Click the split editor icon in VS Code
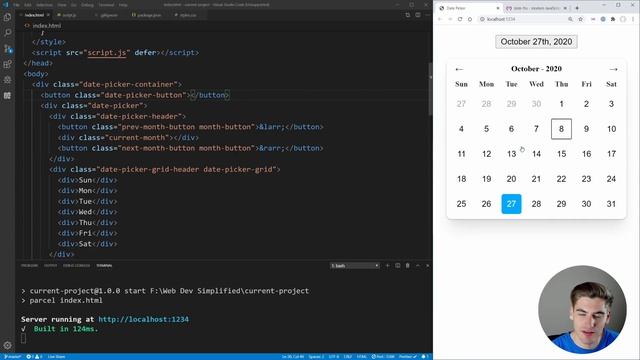Screen dimensions: 640x360 [418, 15]
